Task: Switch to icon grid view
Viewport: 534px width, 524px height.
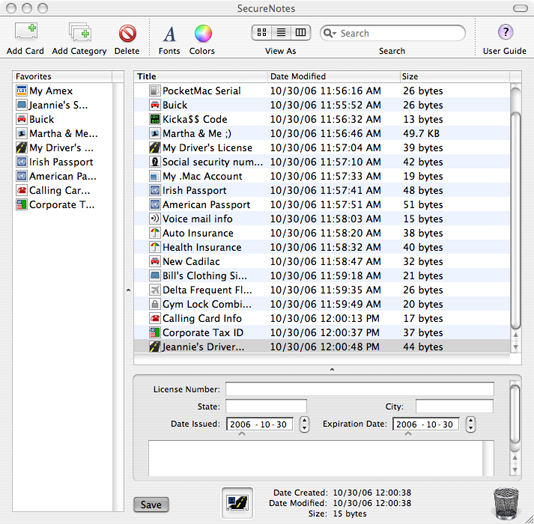Action: tap(262, 33)
